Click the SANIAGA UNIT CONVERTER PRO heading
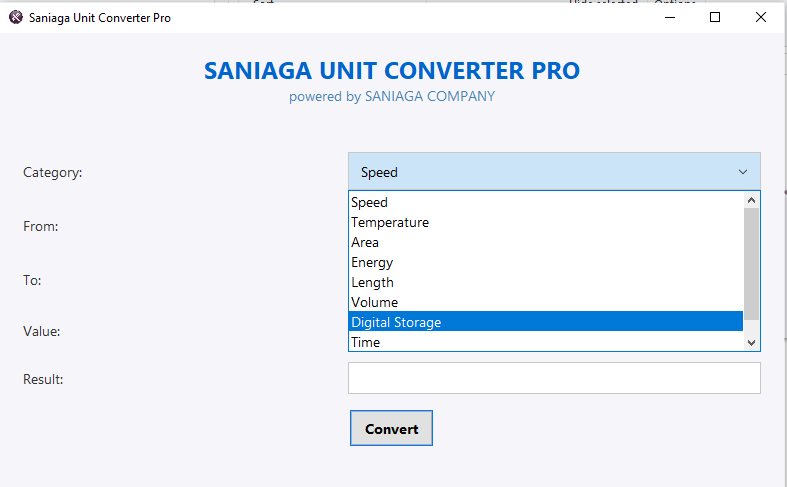The image size is (787, 487). [x=392, y=70]
